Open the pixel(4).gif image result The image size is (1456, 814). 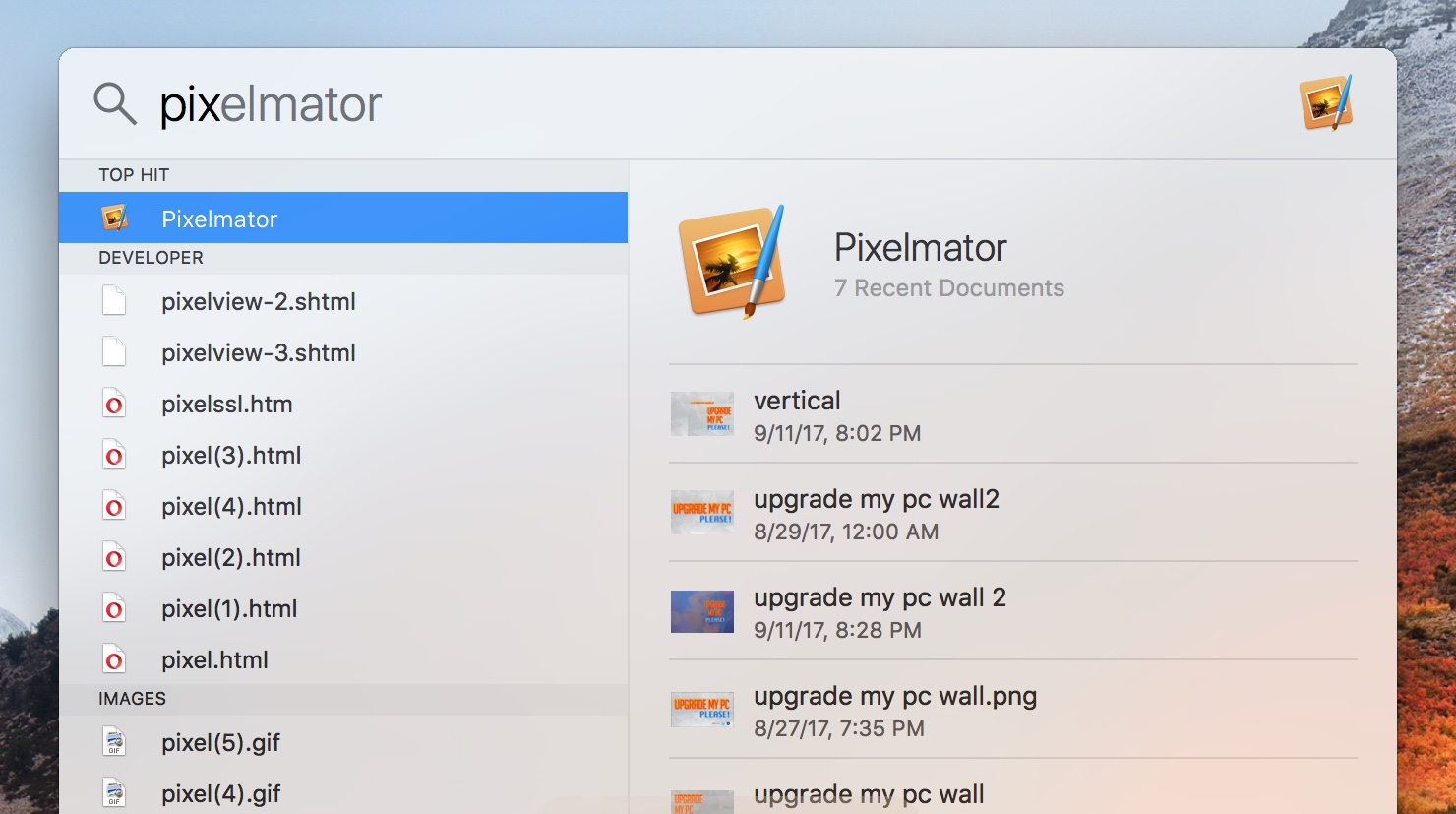click(221, 793)
